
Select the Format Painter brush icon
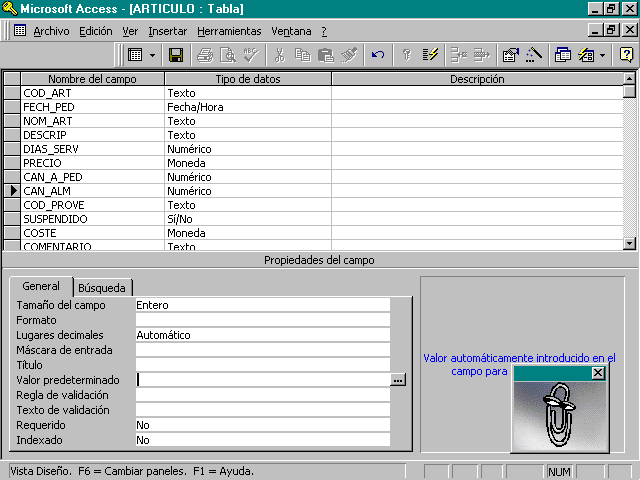pyautogui.click(x=349, y=55)
